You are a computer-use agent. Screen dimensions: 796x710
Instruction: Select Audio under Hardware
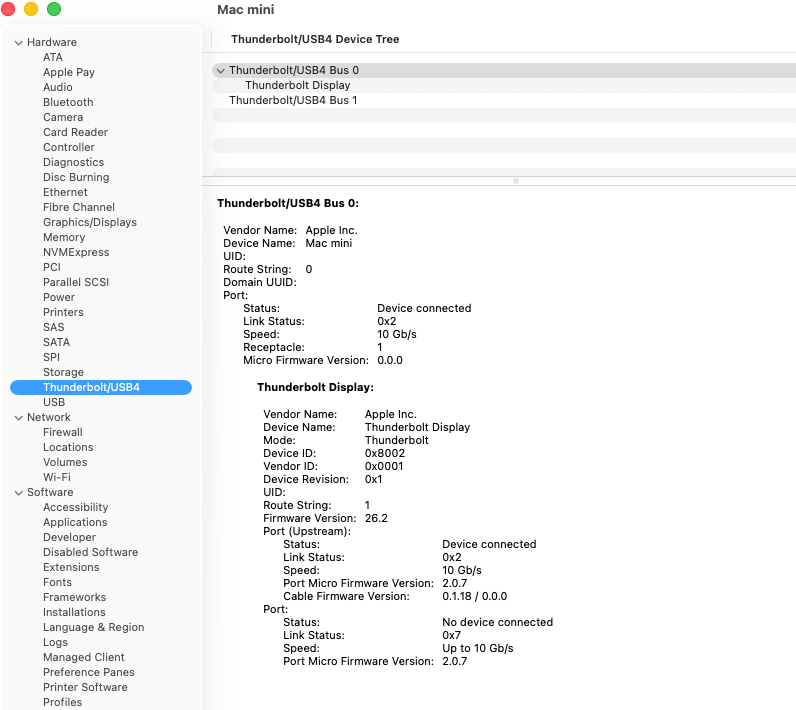pos(58,87)
